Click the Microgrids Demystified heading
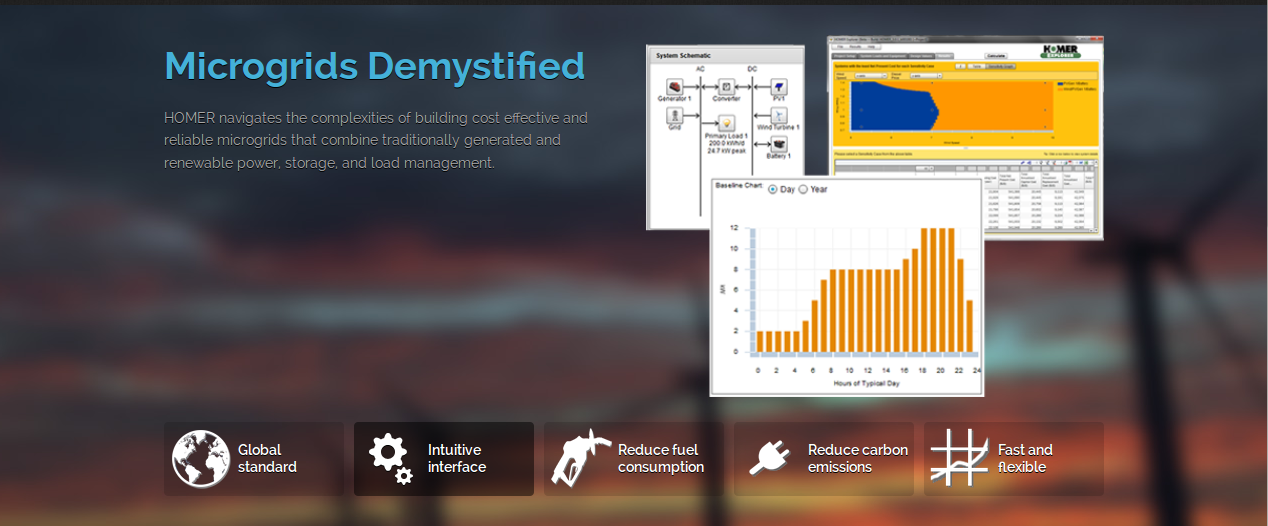 (374, 66)
